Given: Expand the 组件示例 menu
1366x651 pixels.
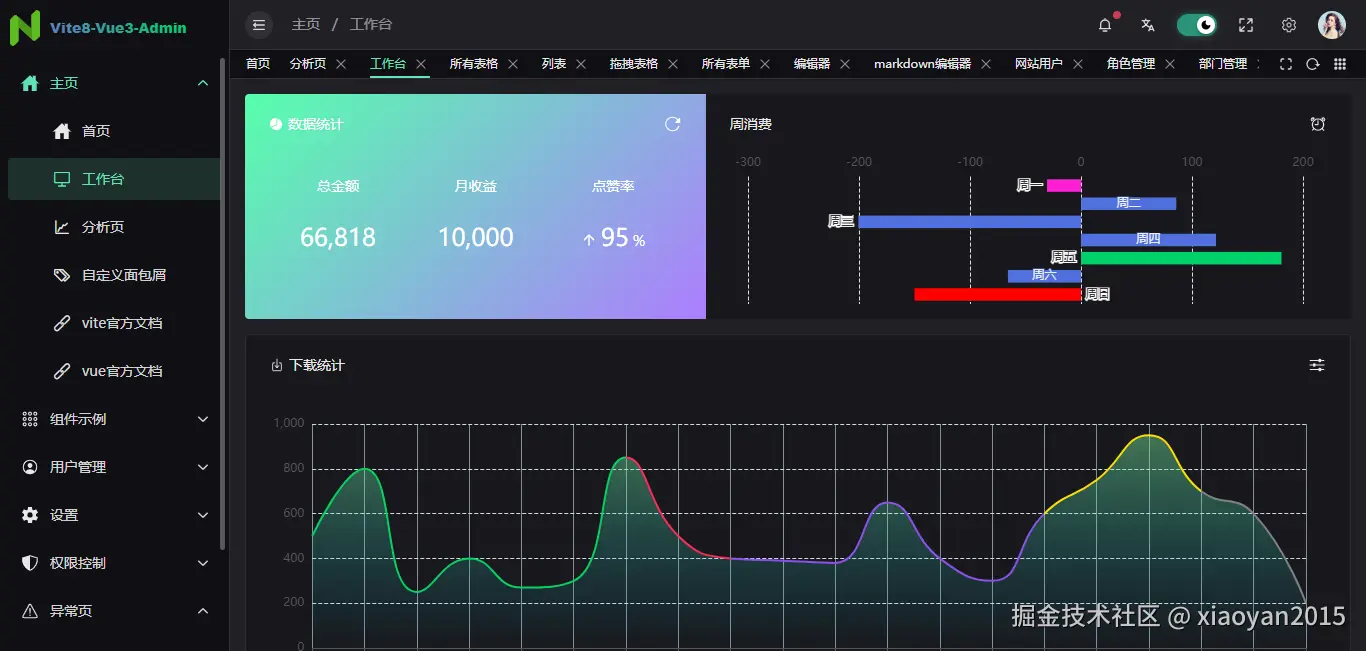Looking at the screenshot, I should [x=114, y=419].
